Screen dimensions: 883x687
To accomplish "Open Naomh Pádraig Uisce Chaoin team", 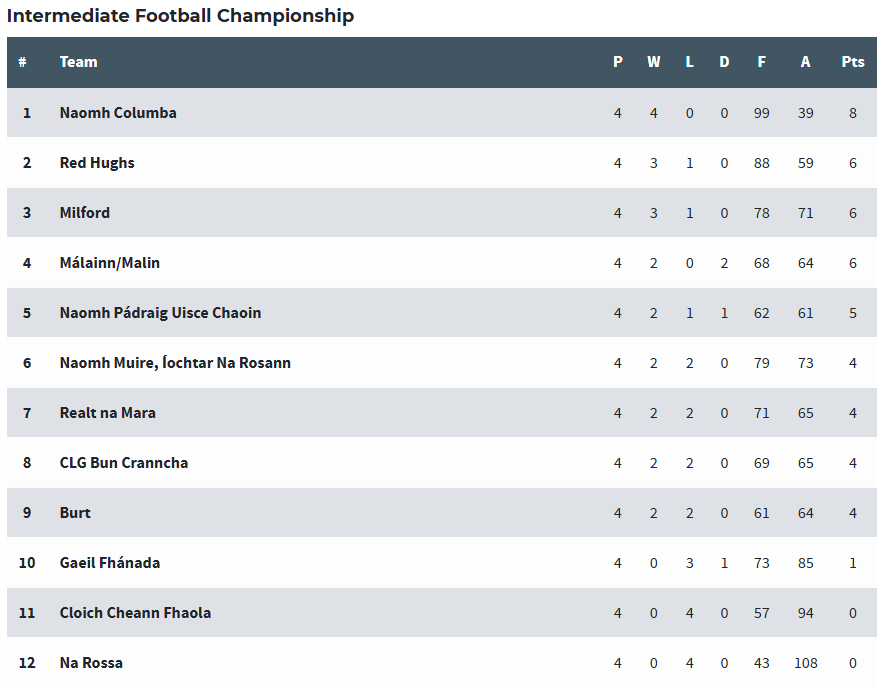I will (160, 313).
